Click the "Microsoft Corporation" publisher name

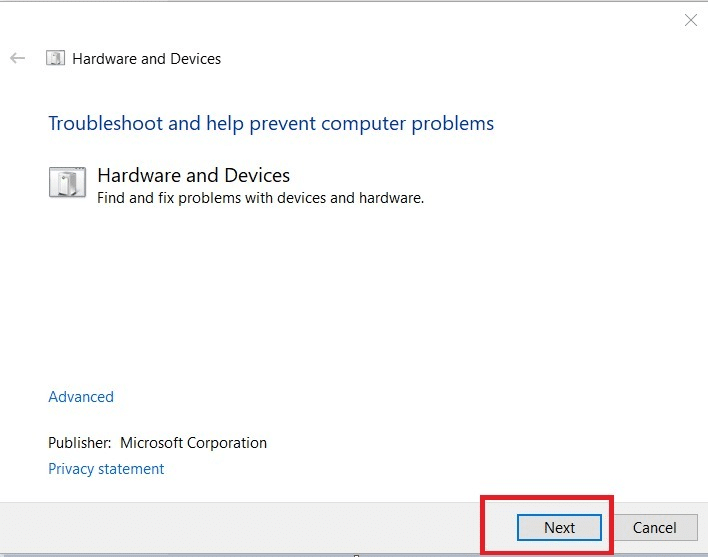194,443
